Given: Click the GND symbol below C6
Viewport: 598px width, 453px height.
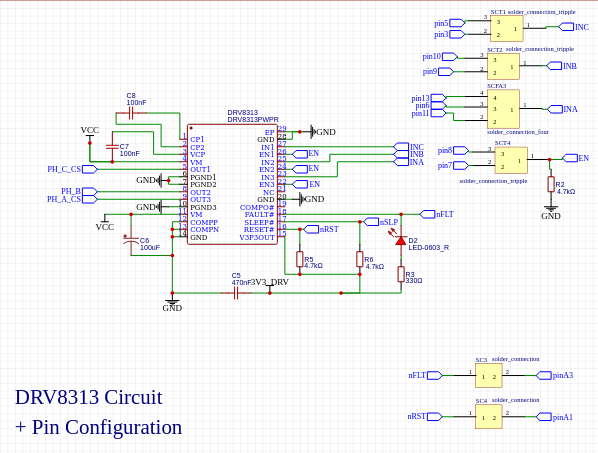Looking at the screenshot, I should coord(172,304).
